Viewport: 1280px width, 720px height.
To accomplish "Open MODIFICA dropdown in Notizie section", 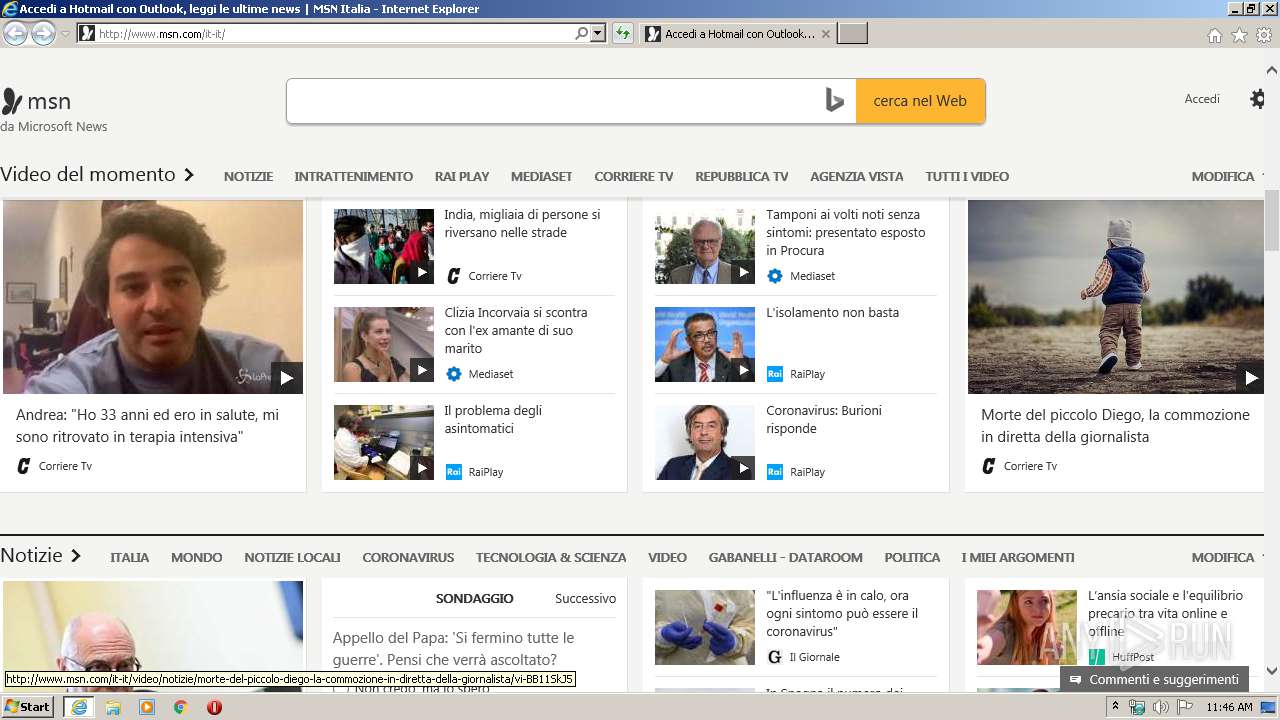I will click(x=1227, y=558).
